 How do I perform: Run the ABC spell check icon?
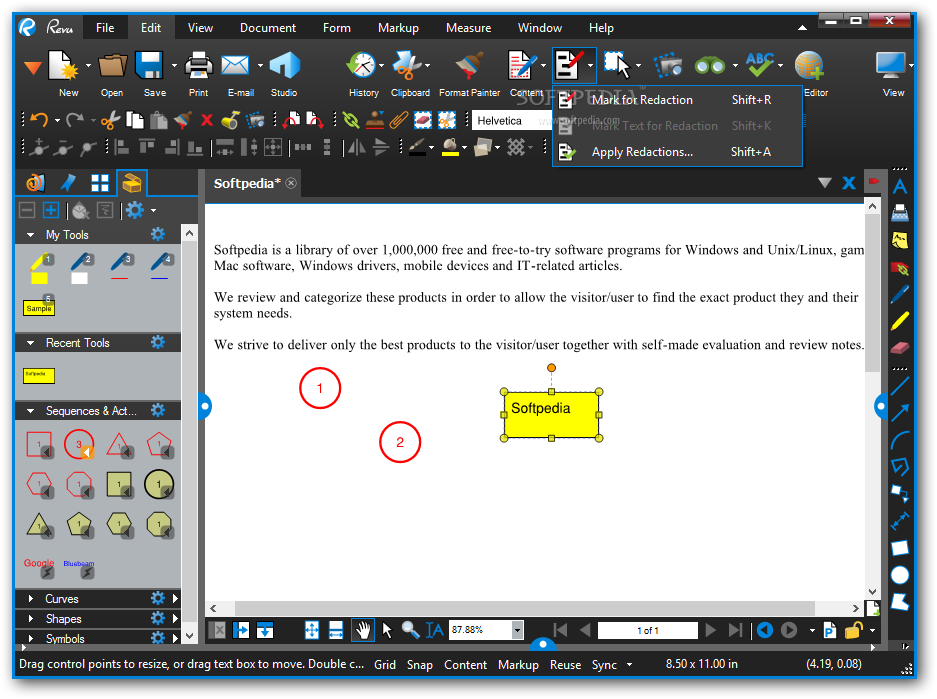760,65
